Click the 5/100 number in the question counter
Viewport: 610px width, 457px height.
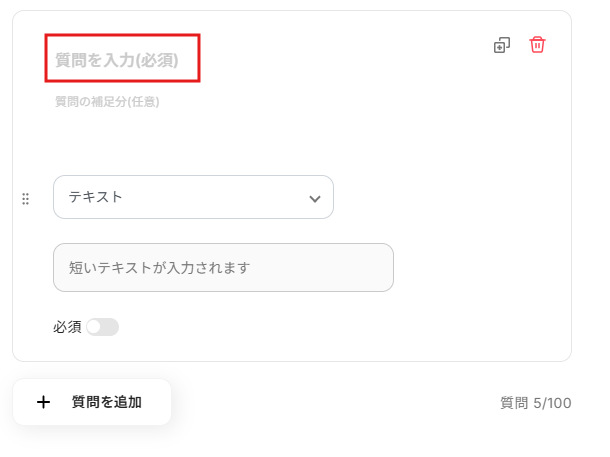pos(551,403)
